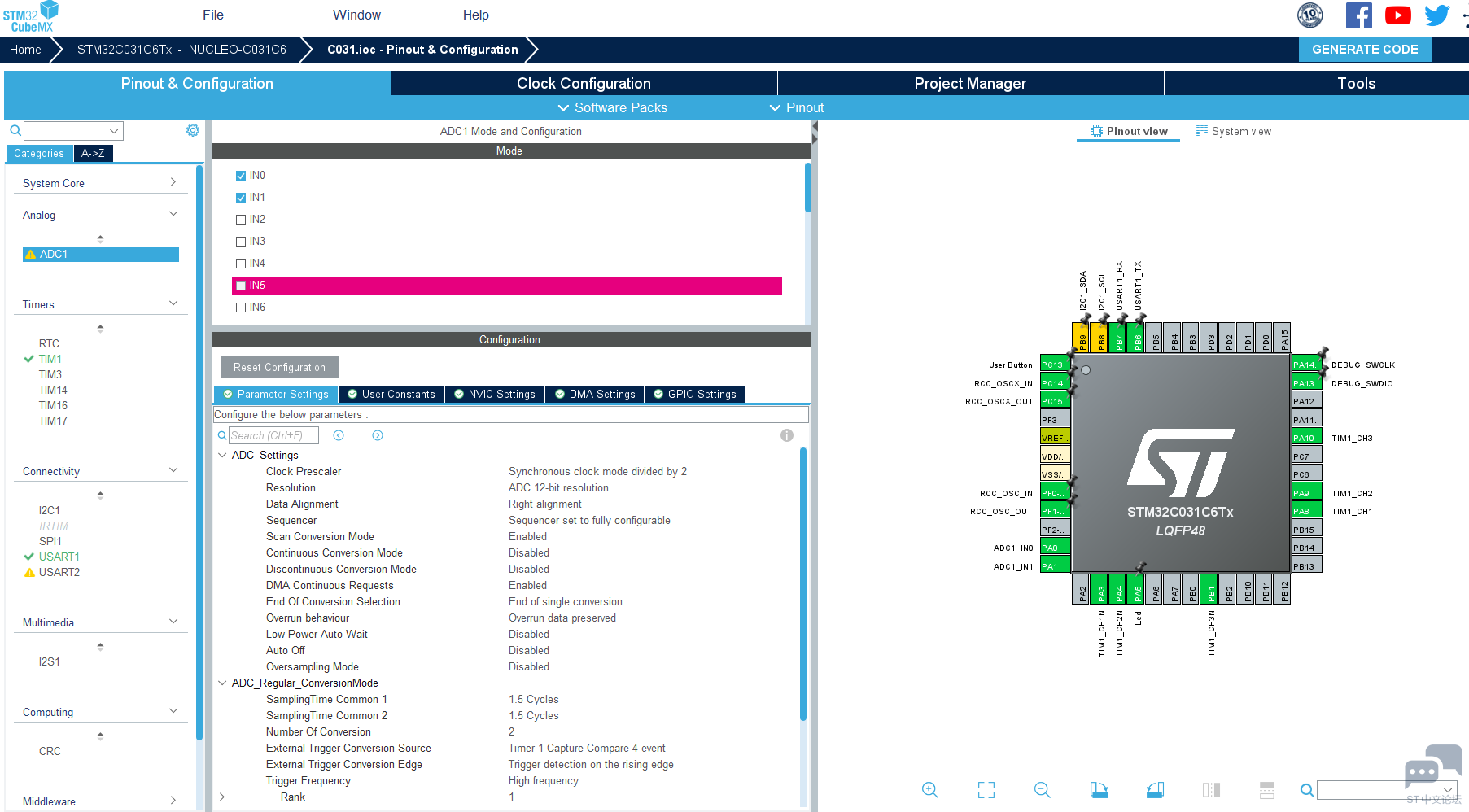Viewport: 1469px width, 812px height.
Task: Go to next parameter search result
Action: 378,435
